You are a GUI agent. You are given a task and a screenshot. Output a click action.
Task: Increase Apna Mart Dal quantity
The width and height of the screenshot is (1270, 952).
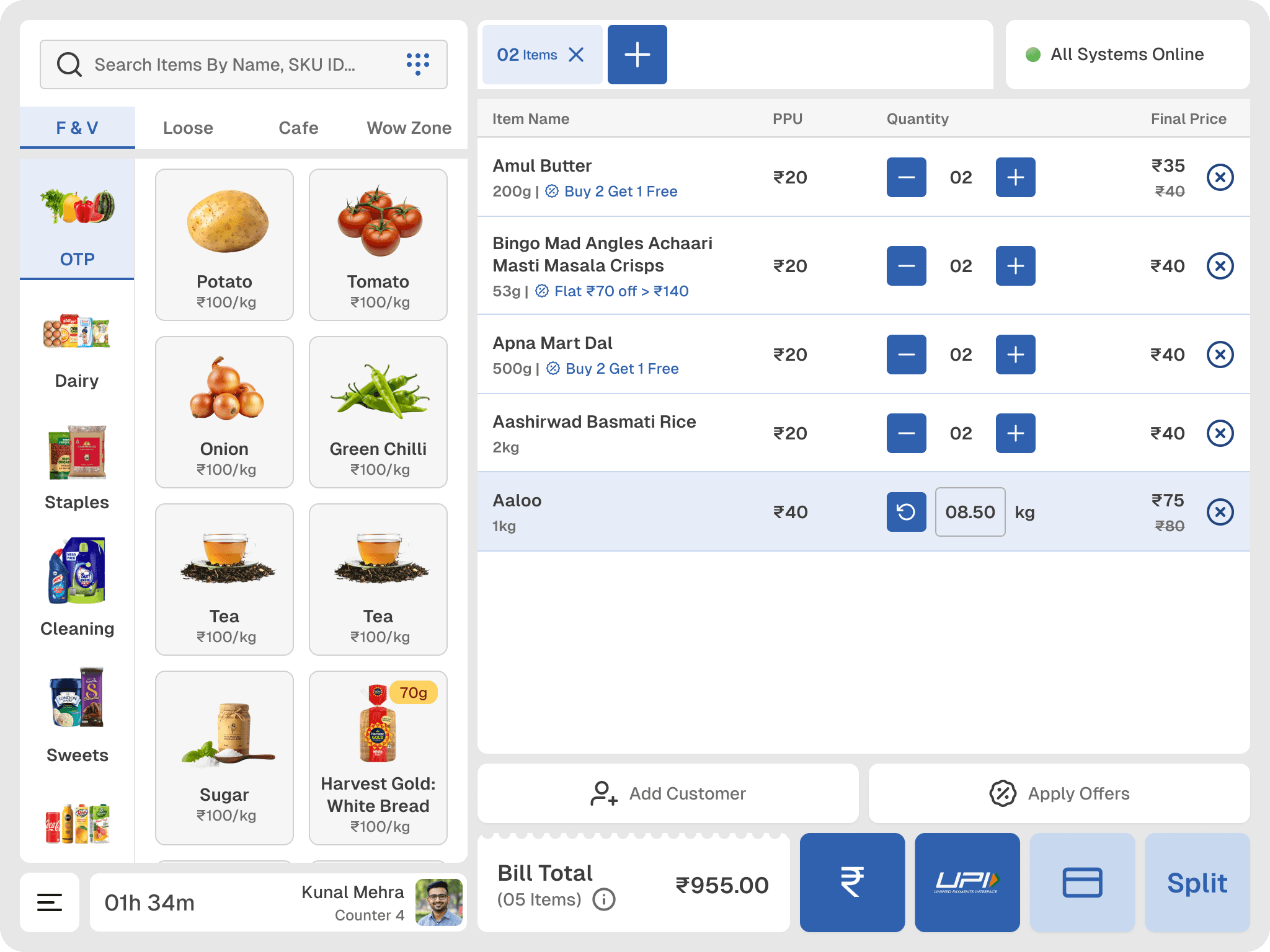point(1015,355)
